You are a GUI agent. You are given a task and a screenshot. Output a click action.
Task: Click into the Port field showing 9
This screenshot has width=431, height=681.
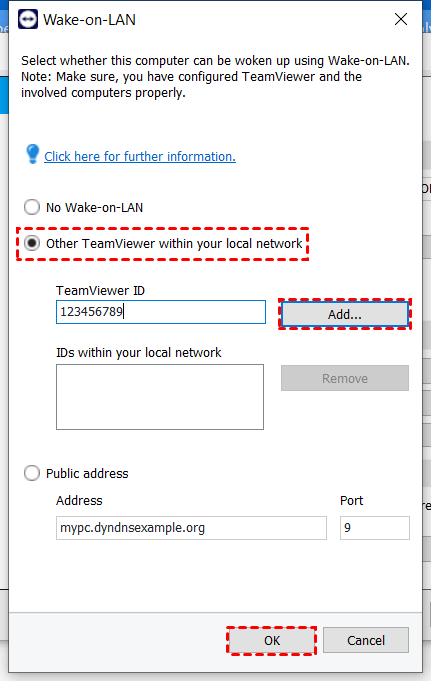(375, 528)
